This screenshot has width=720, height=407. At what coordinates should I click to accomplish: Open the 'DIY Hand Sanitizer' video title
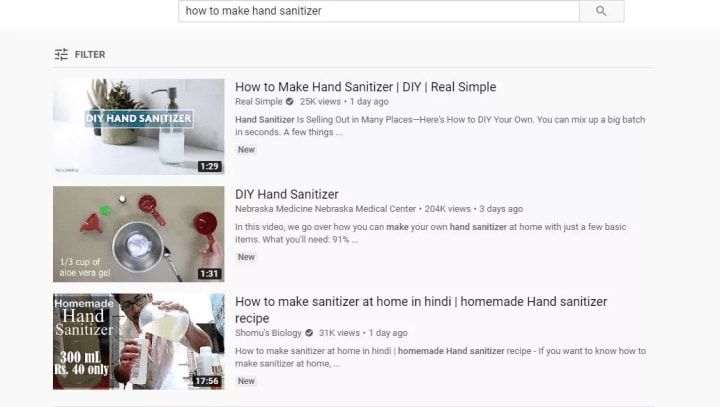[x=287, y=194]
